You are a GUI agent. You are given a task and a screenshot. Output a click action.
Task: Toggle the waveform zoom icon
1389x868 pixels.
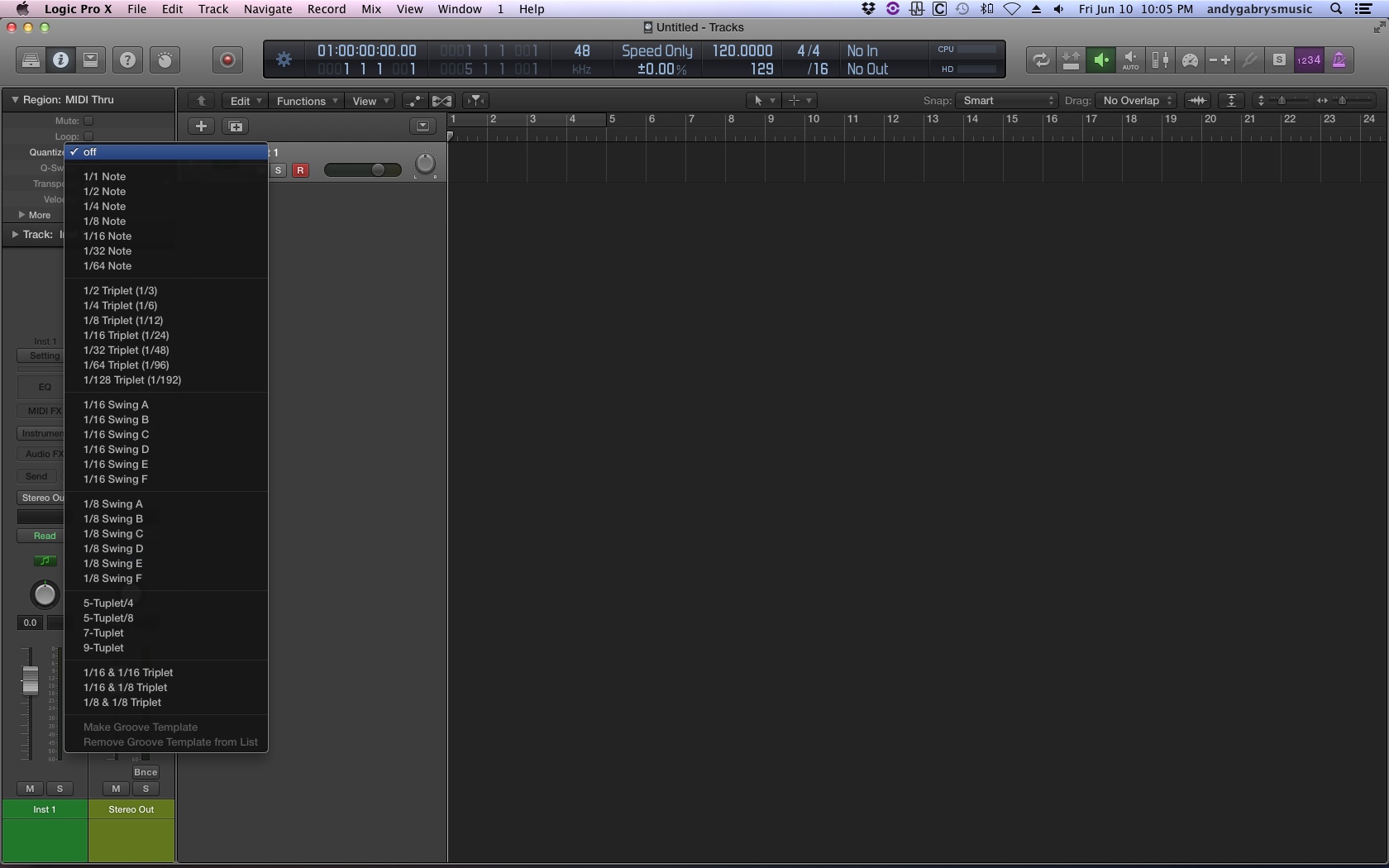1197,101
